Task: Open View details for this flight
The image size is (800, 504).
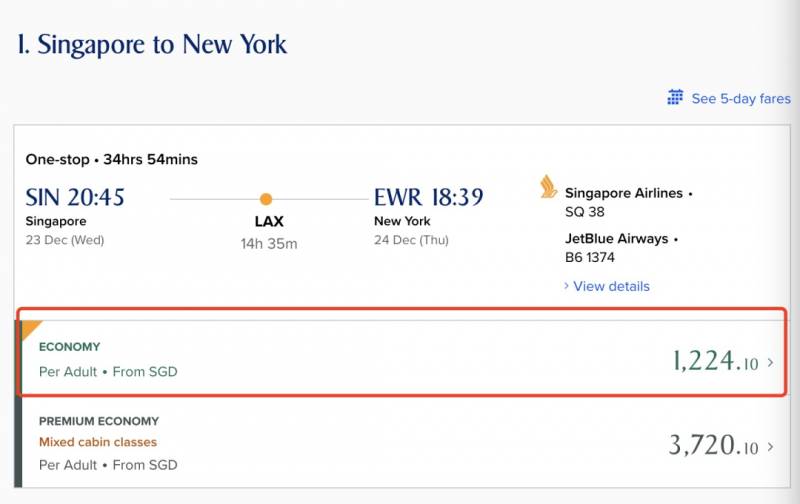Action: [x=611, y=286]
